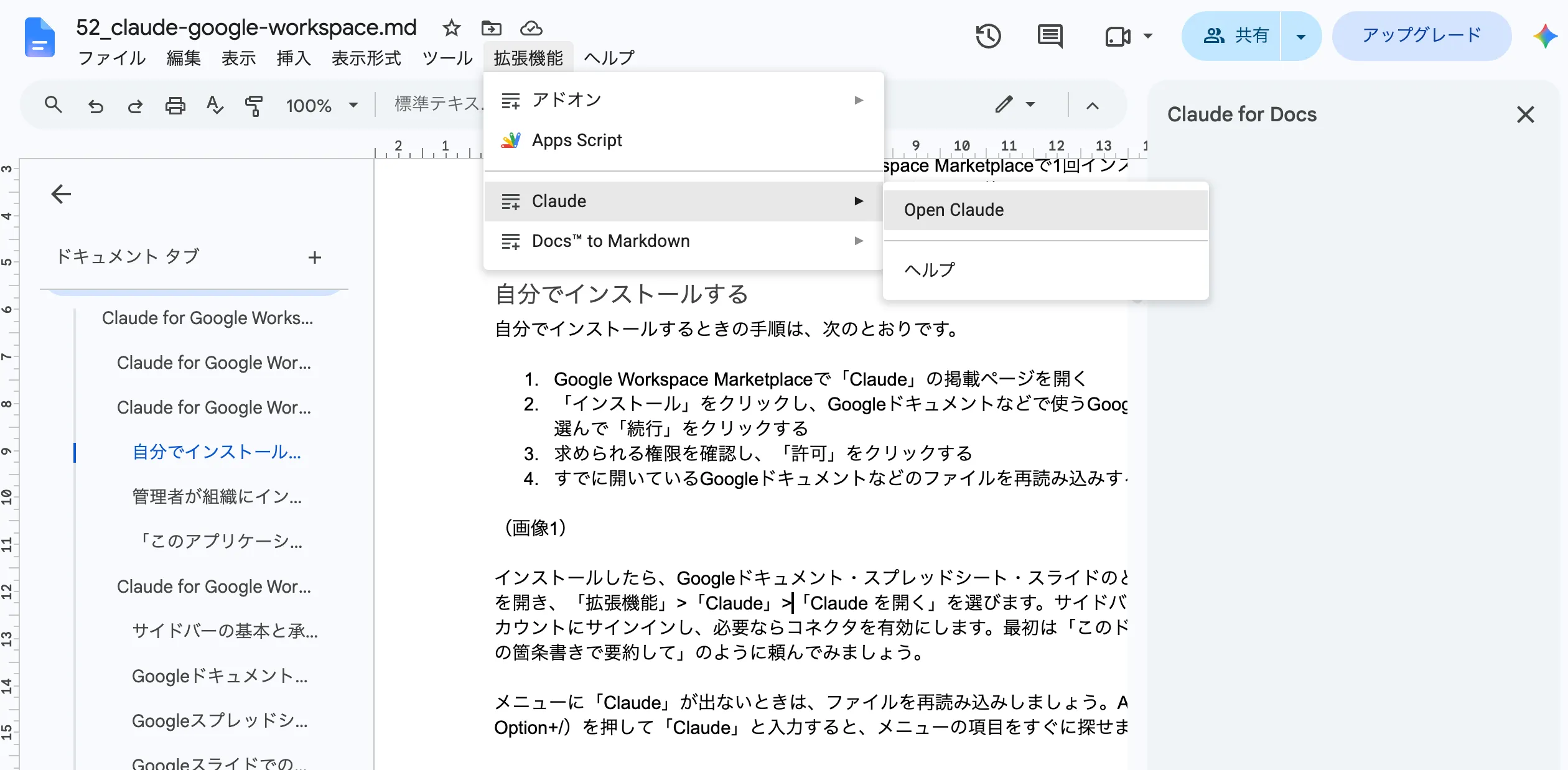The image size is (1568, 770).
Task: Check cloud save status icon
Action: click(531, 28)
